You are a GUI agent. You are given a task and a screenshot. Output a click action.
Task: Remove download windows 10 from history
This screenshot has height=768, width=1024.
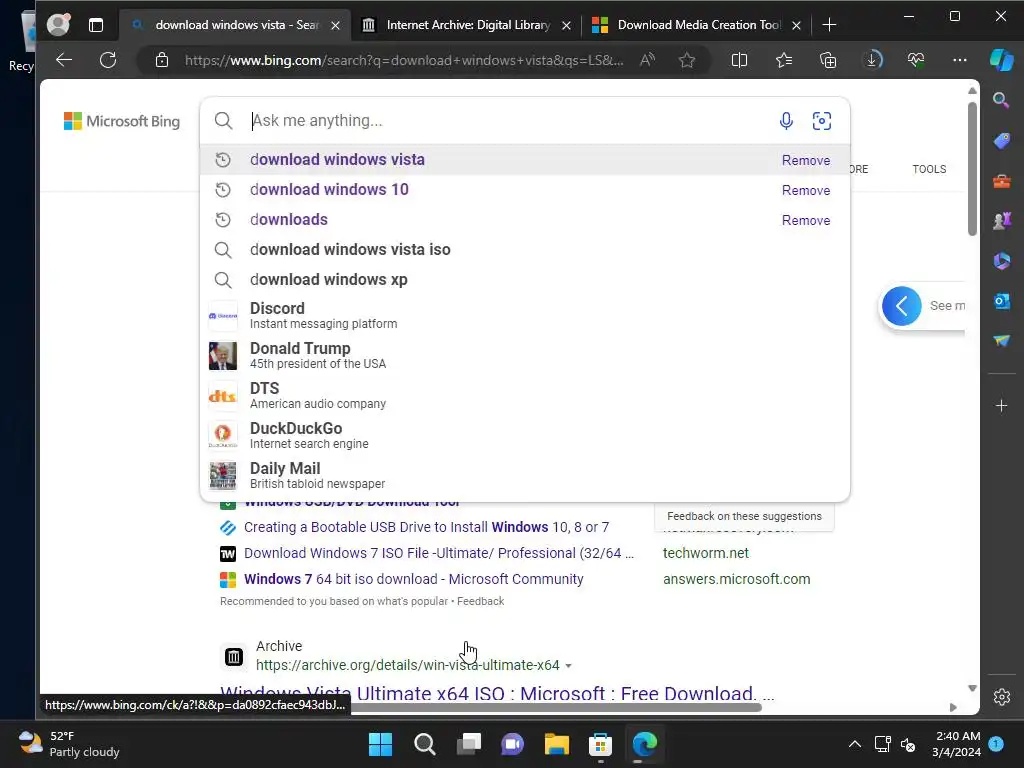point(806,190)
